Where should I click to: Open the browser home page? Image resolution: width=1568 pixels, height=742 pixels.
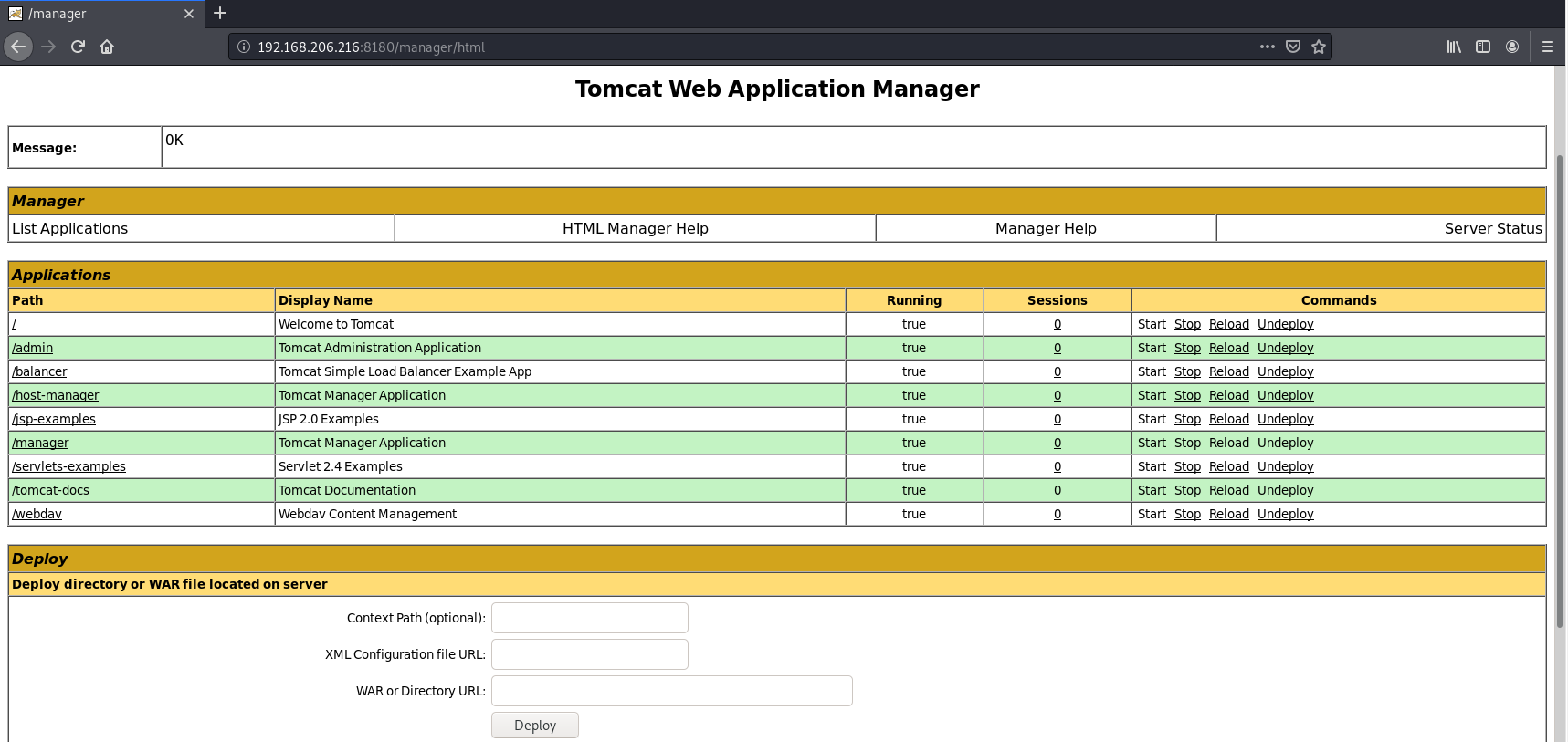click(107, 47)
